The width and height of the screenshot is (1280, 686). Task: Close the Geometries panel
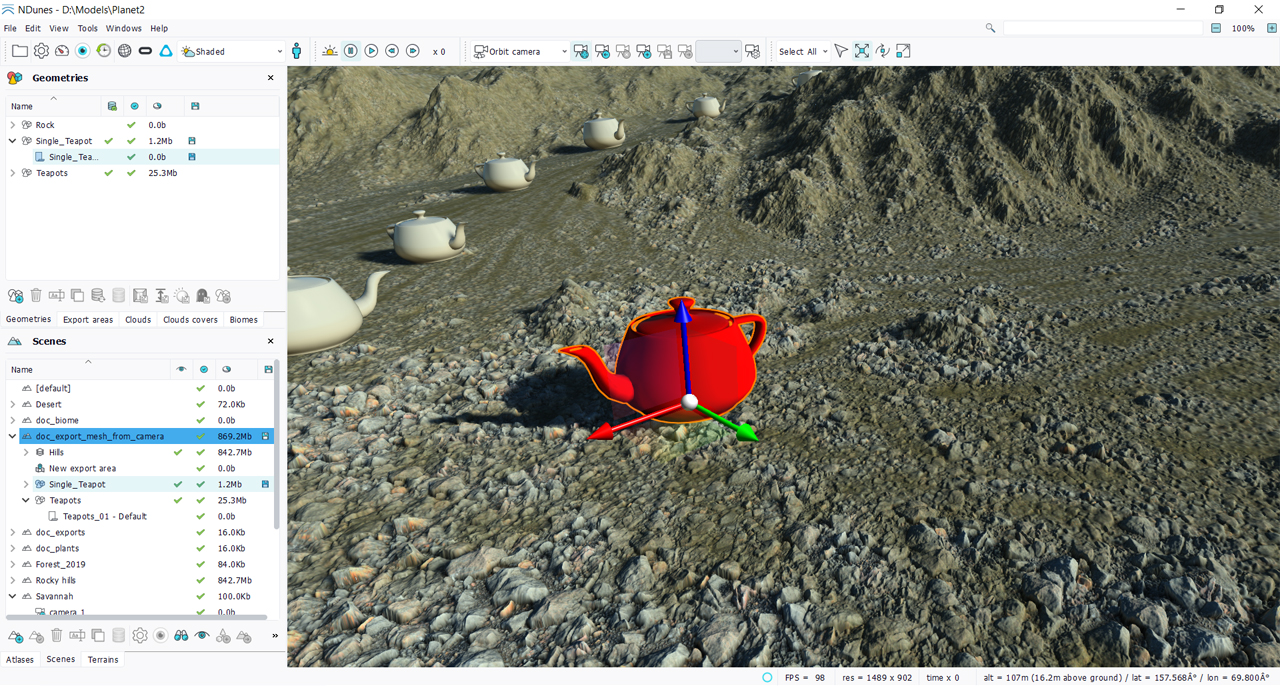tap(270, 78)
